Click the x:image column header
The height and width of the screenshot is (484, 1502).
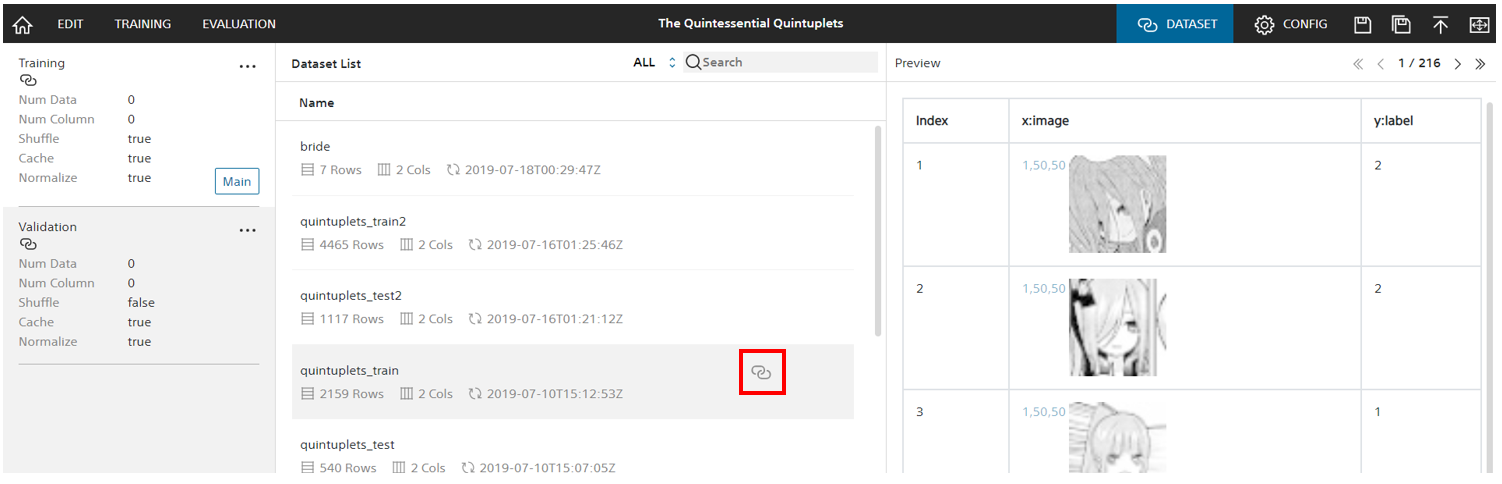(x=1045, y=121)
